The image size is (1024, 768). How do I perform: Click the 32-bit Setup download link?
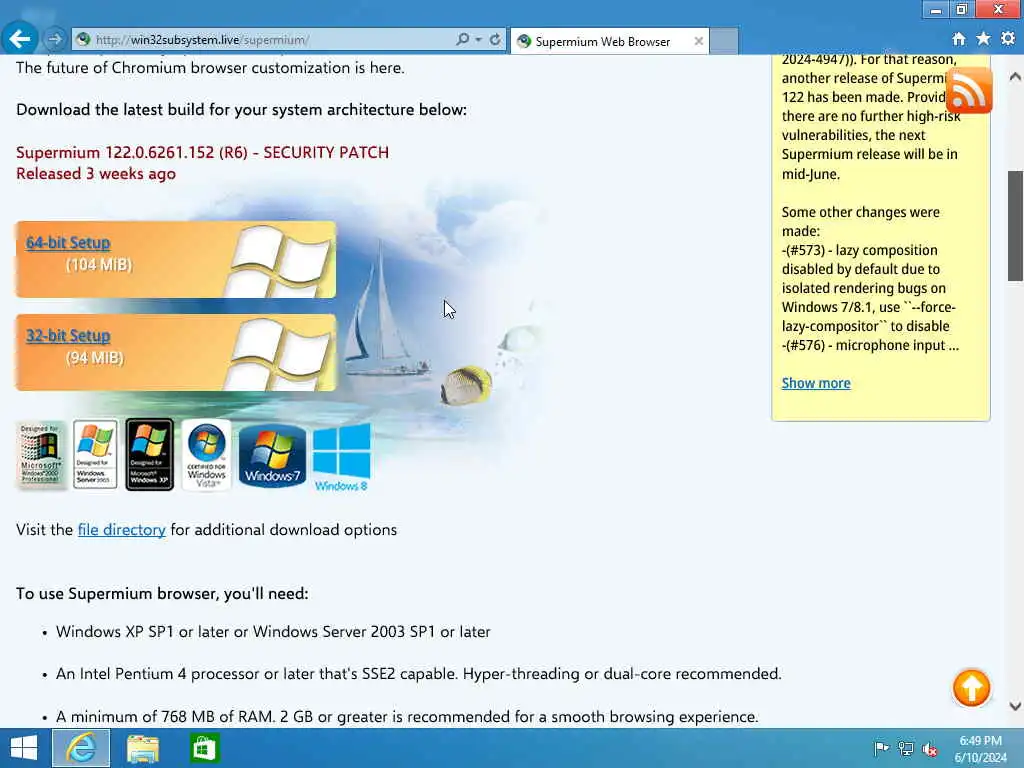[x=68, y=336]
